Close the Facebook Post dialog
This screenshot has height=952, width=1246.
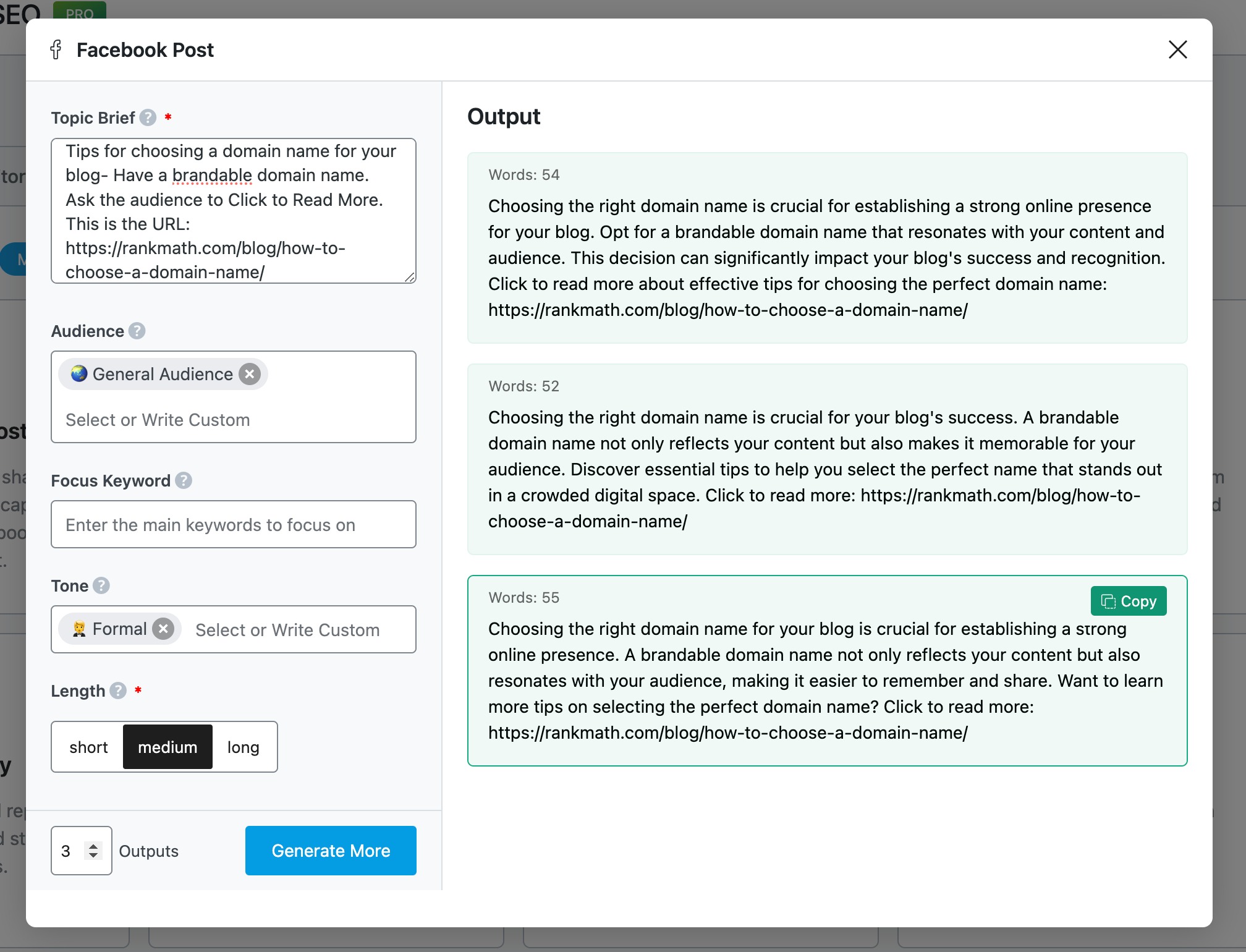coord(1177,49)
